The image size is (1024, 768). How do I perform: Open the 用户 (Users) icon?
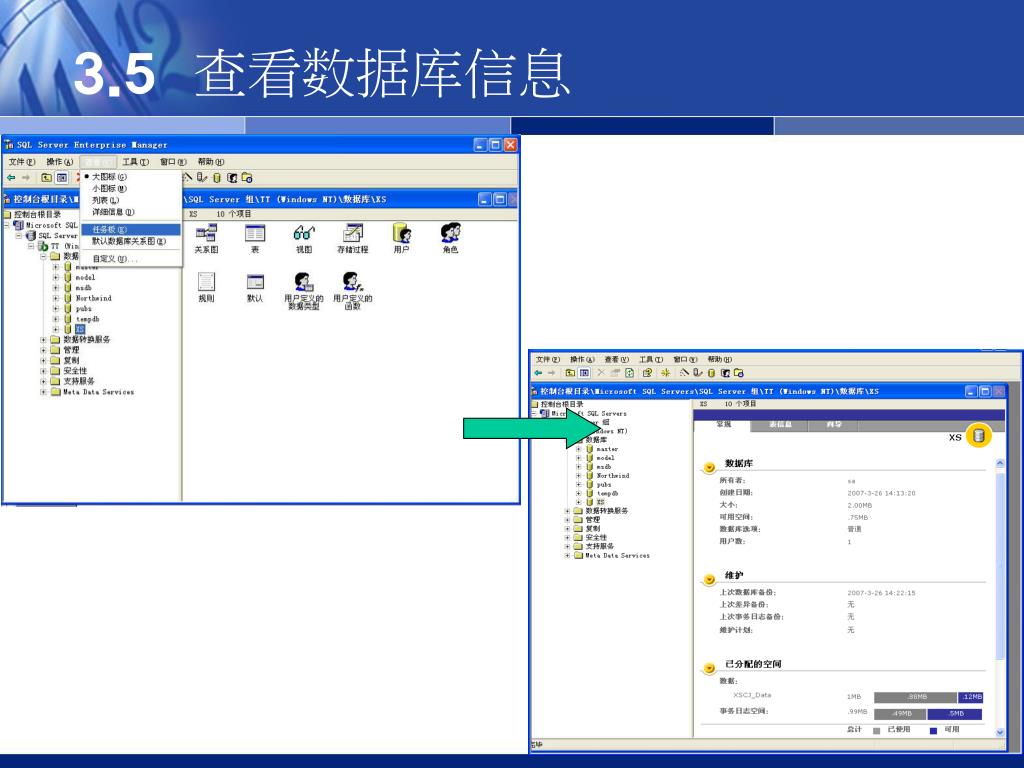click(402, 238)
